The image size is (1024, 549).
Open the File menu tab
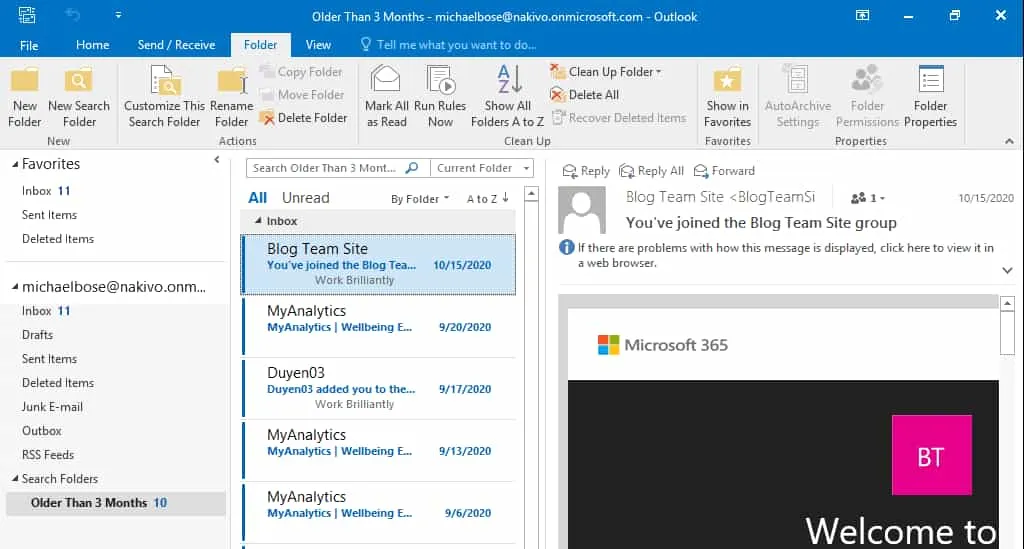[29, 45]
